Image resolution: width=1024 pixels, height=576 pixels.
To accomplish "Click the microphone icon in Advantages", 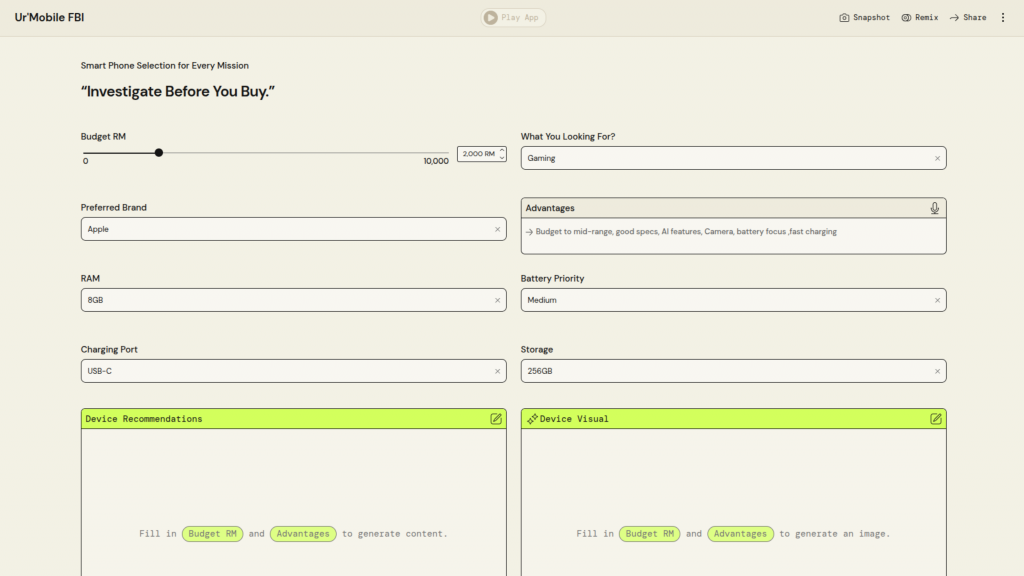I will [x=934, y=208].
